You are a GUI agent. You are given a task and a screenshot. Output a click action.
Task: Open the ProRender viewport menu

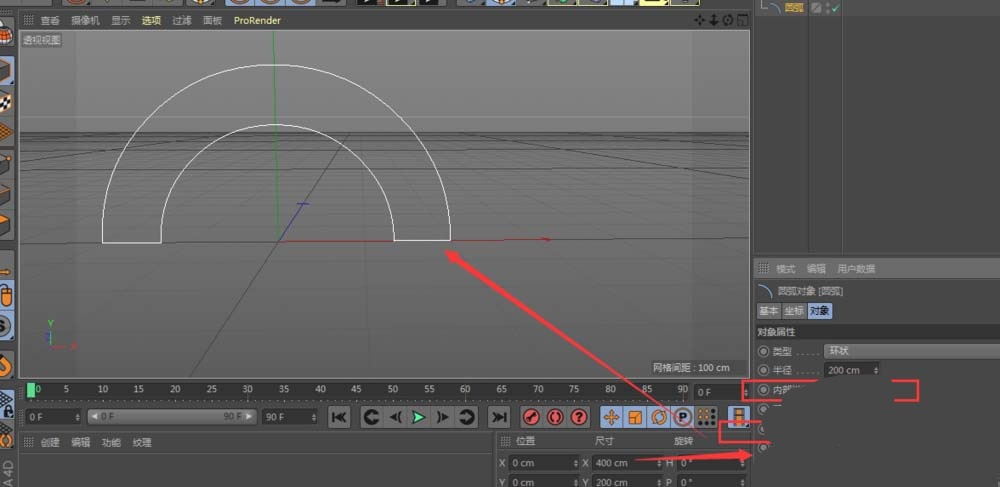257,20
